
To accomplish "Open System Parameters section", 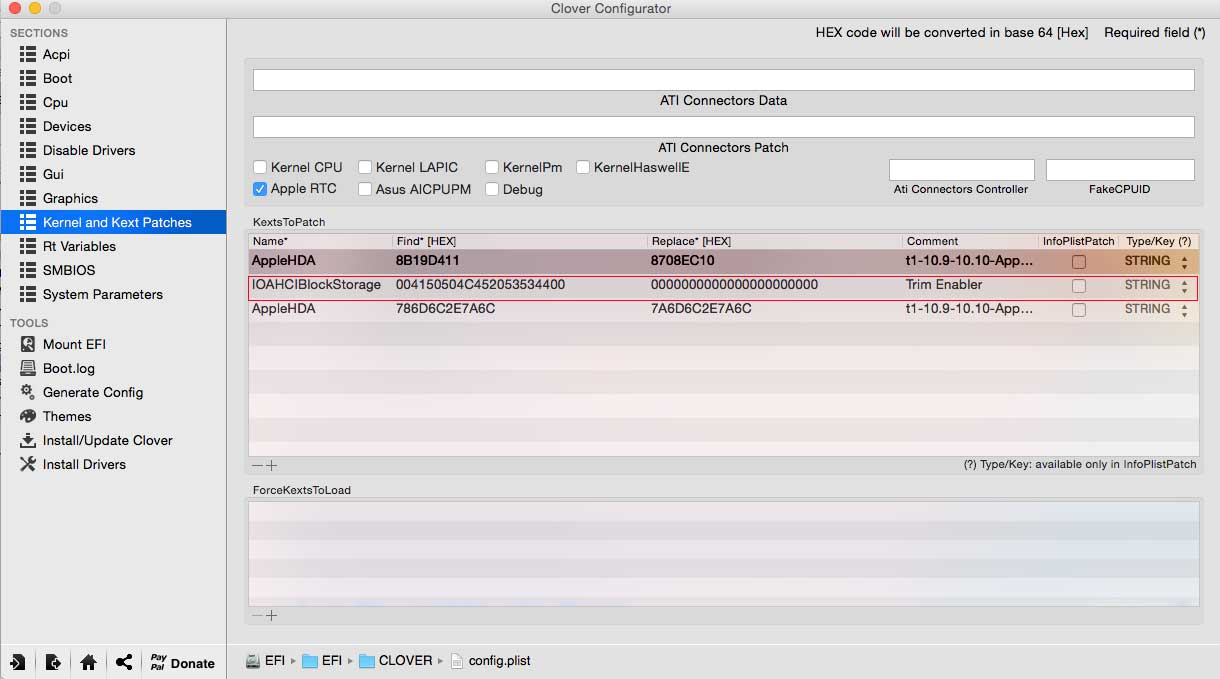I will pyautogui.click(x=103, y=294).
